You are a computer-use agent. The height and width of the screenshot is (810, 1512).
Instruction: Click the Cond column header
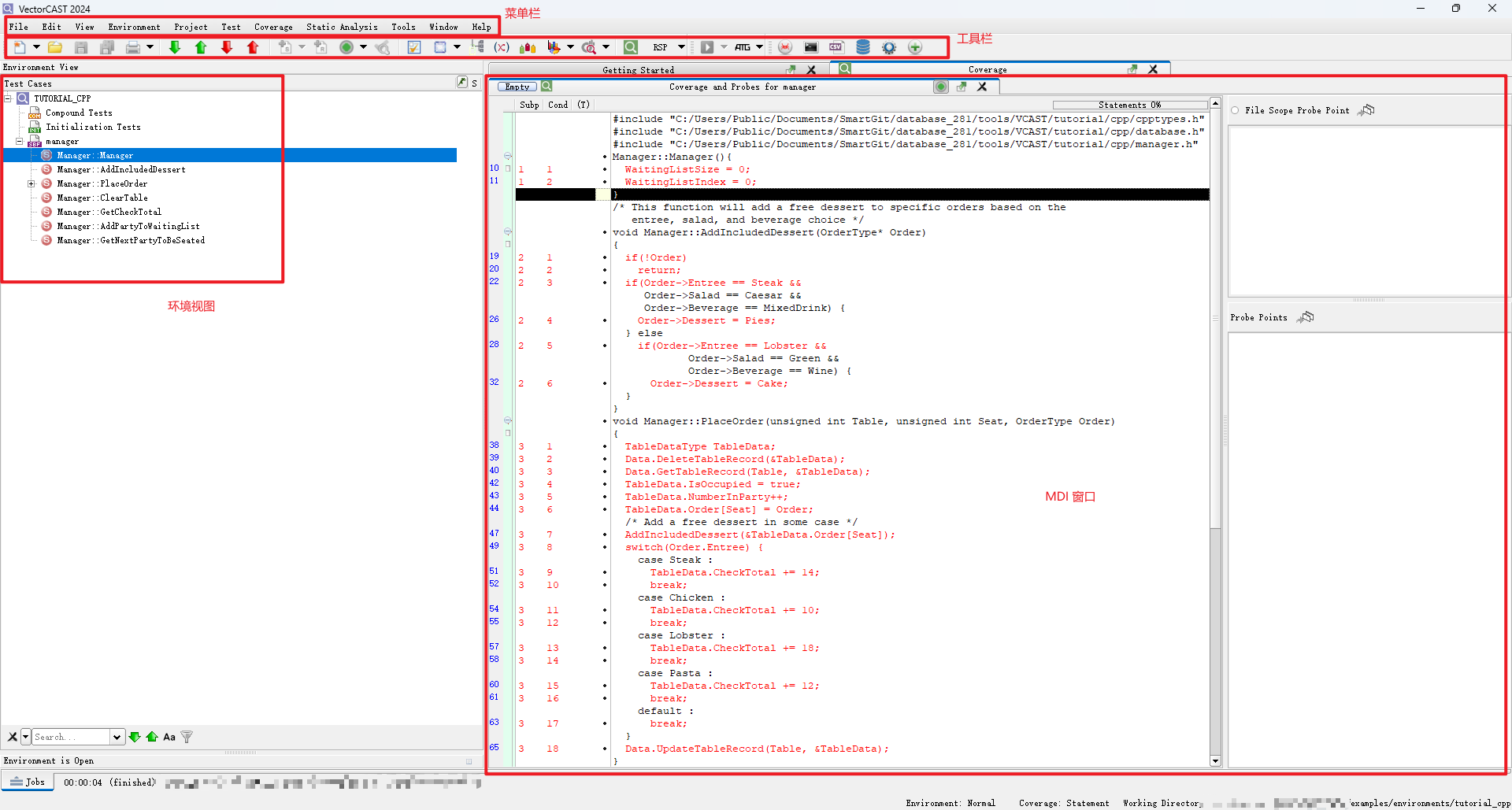(x=558, y=105)
